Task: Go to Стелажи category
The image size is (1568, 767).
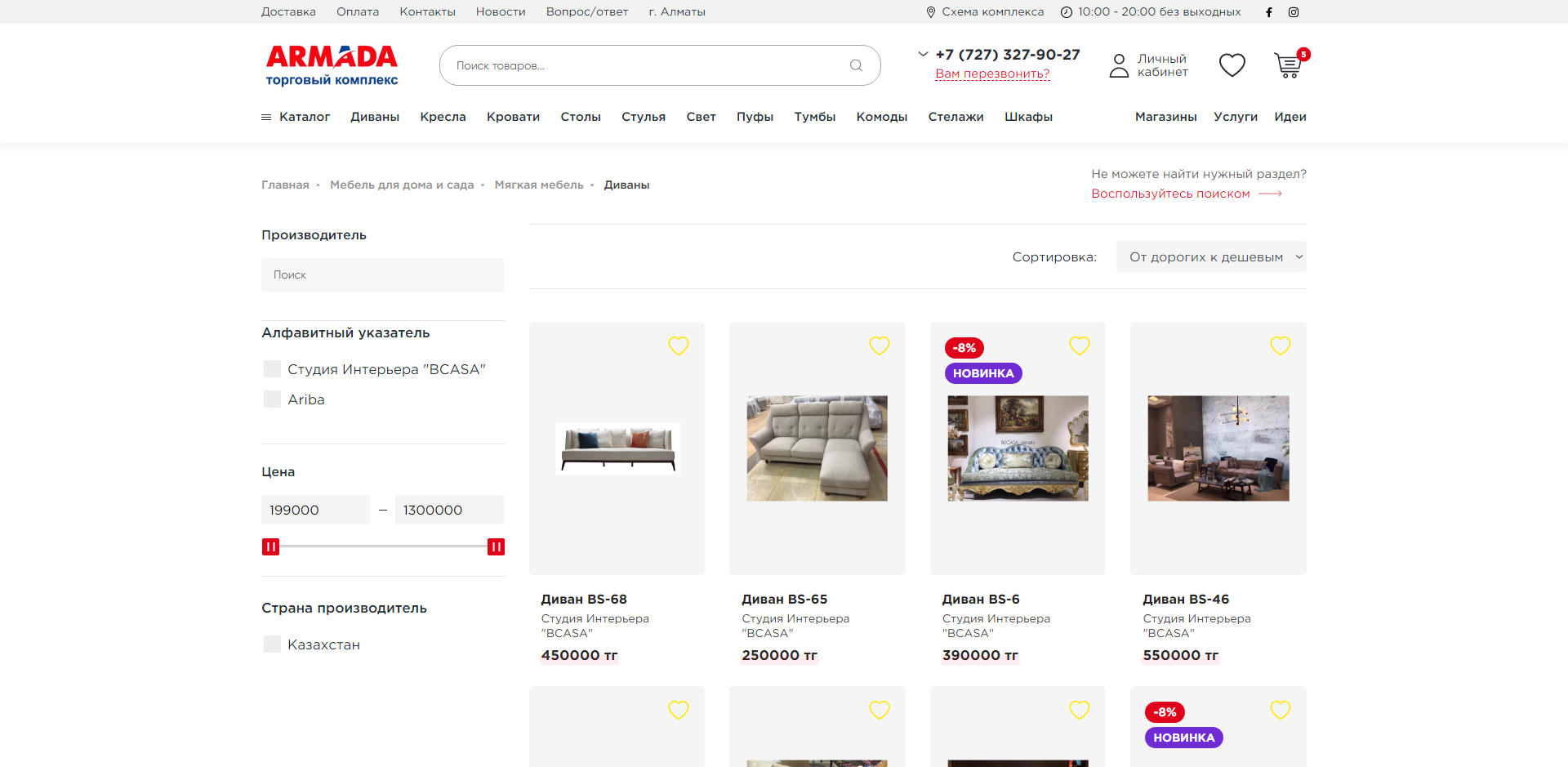Action: point(955,117)
